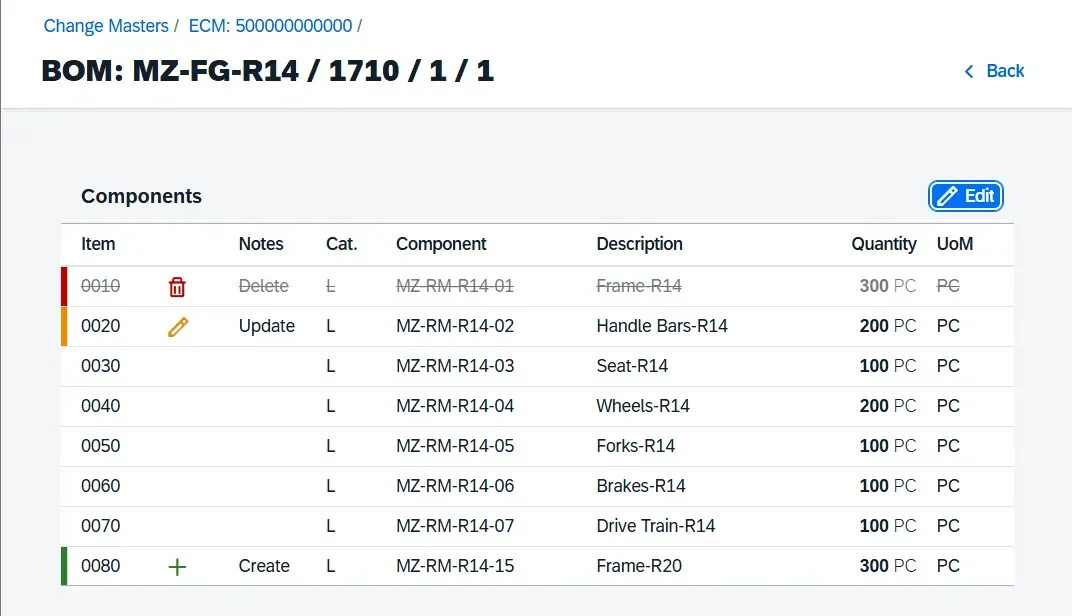Select the Quantity column header

tap(884, 244)
